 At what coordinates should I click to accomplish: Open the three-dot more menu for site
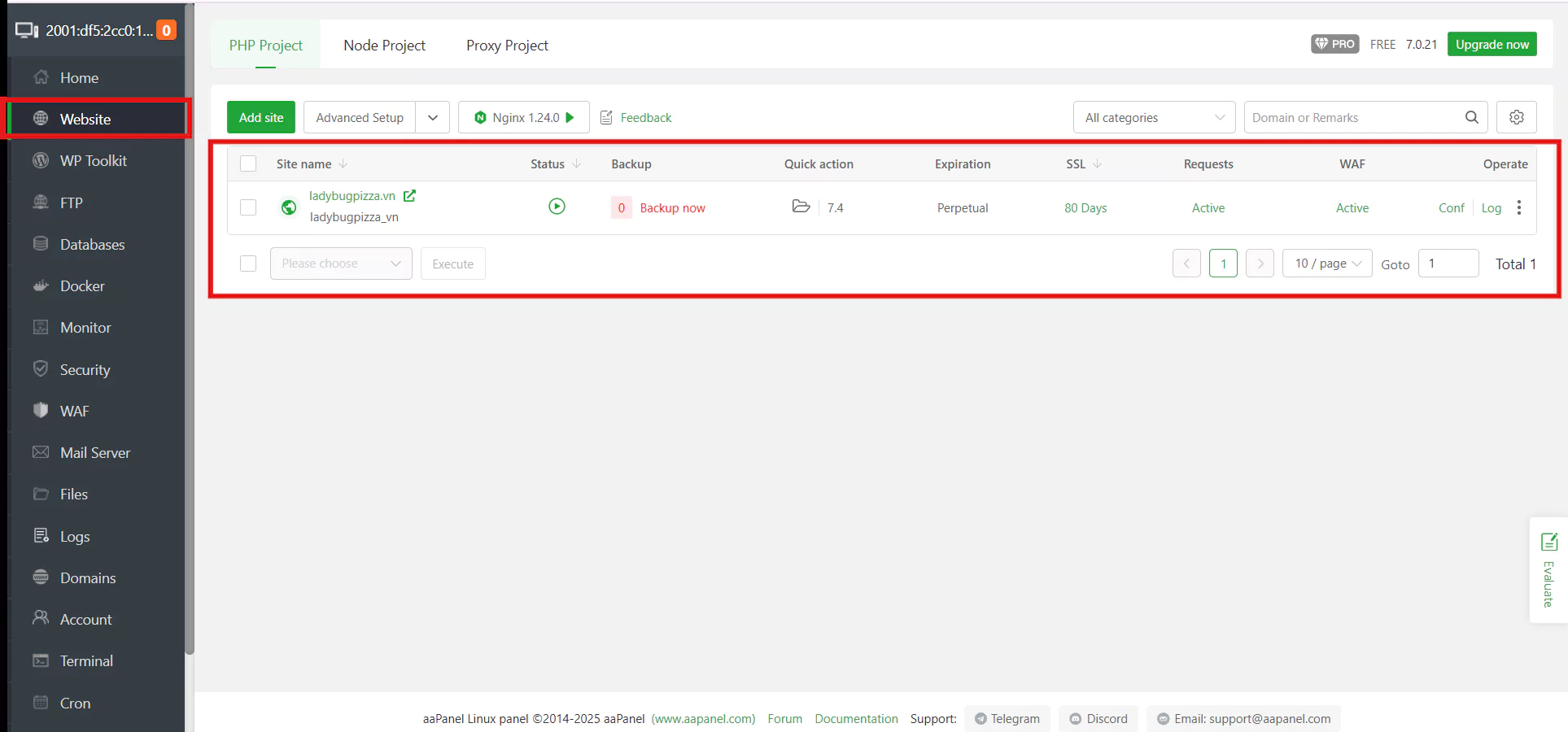(1518, 207)
